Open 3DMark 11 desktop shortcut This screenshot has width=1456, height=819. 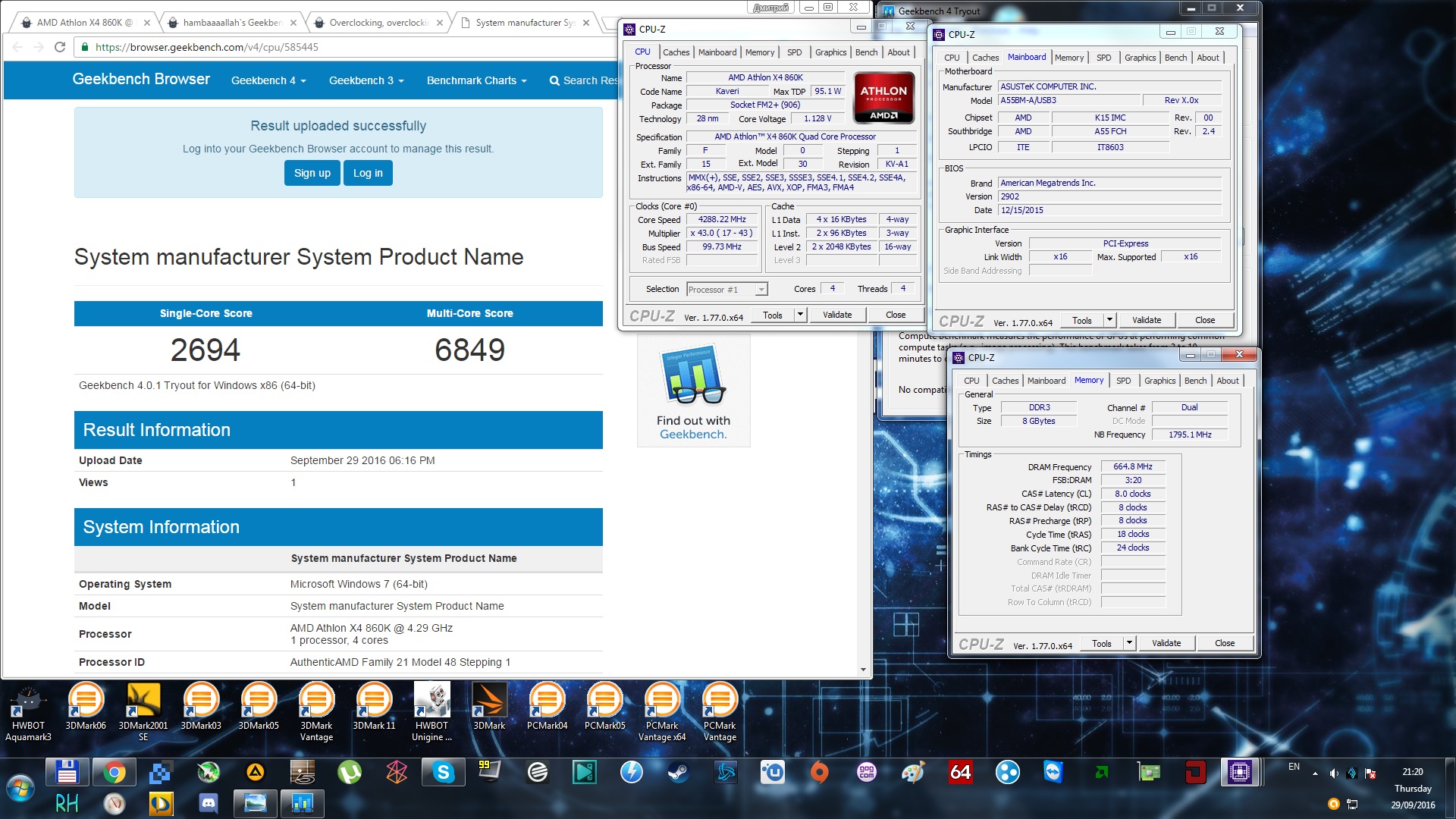click(x=374, y=707)
